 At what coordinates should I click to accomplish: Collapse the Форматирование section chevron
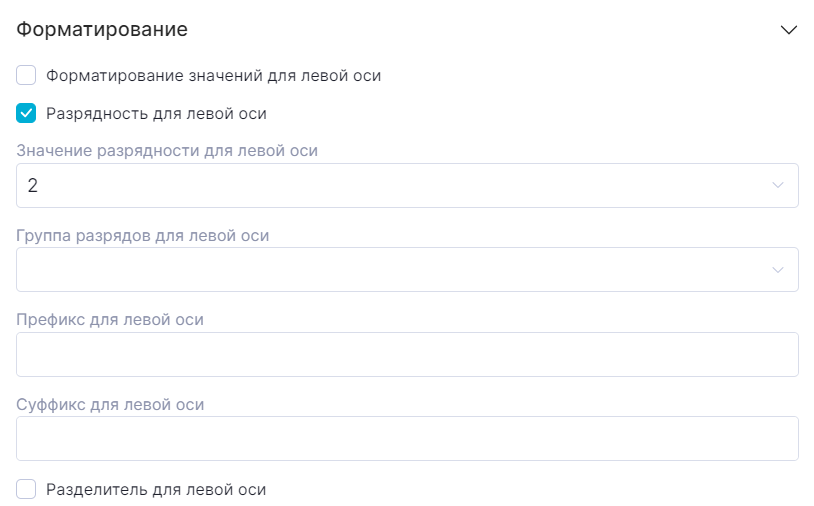[x=789, y=30]
